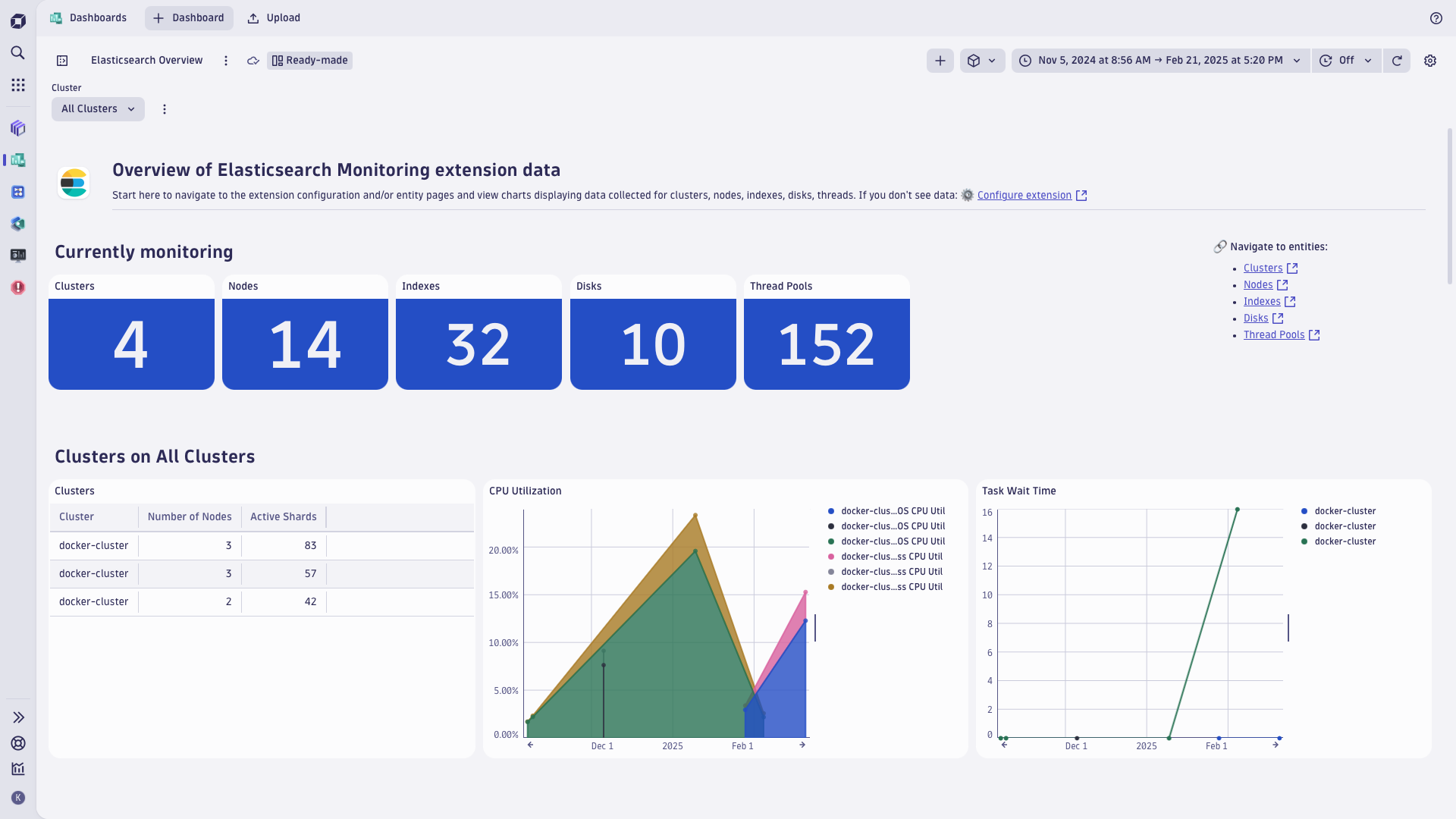Open the cube segments dropdown in toolbar
Screen dimensions: 1456x819
[983, 61]
